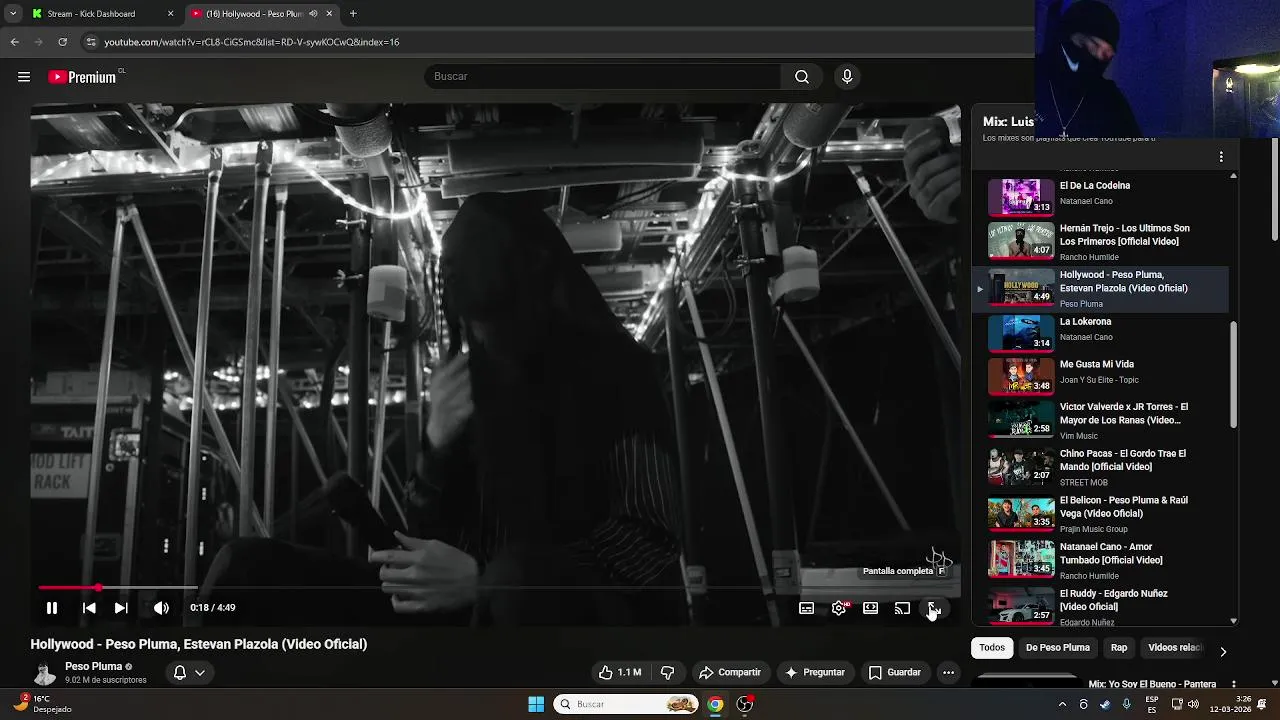This screenshot has height=720, width=1280.
Task: Play El De La Codeina from mix
Action: click(1100, 197)
